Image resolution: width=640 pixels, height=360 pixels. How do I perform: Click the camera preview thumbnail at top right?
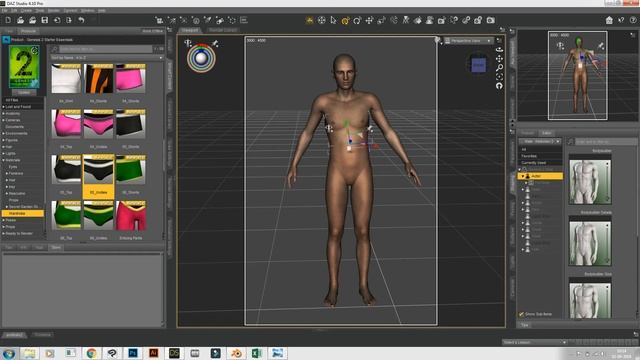pyautogui.click(x=578, y=76)
